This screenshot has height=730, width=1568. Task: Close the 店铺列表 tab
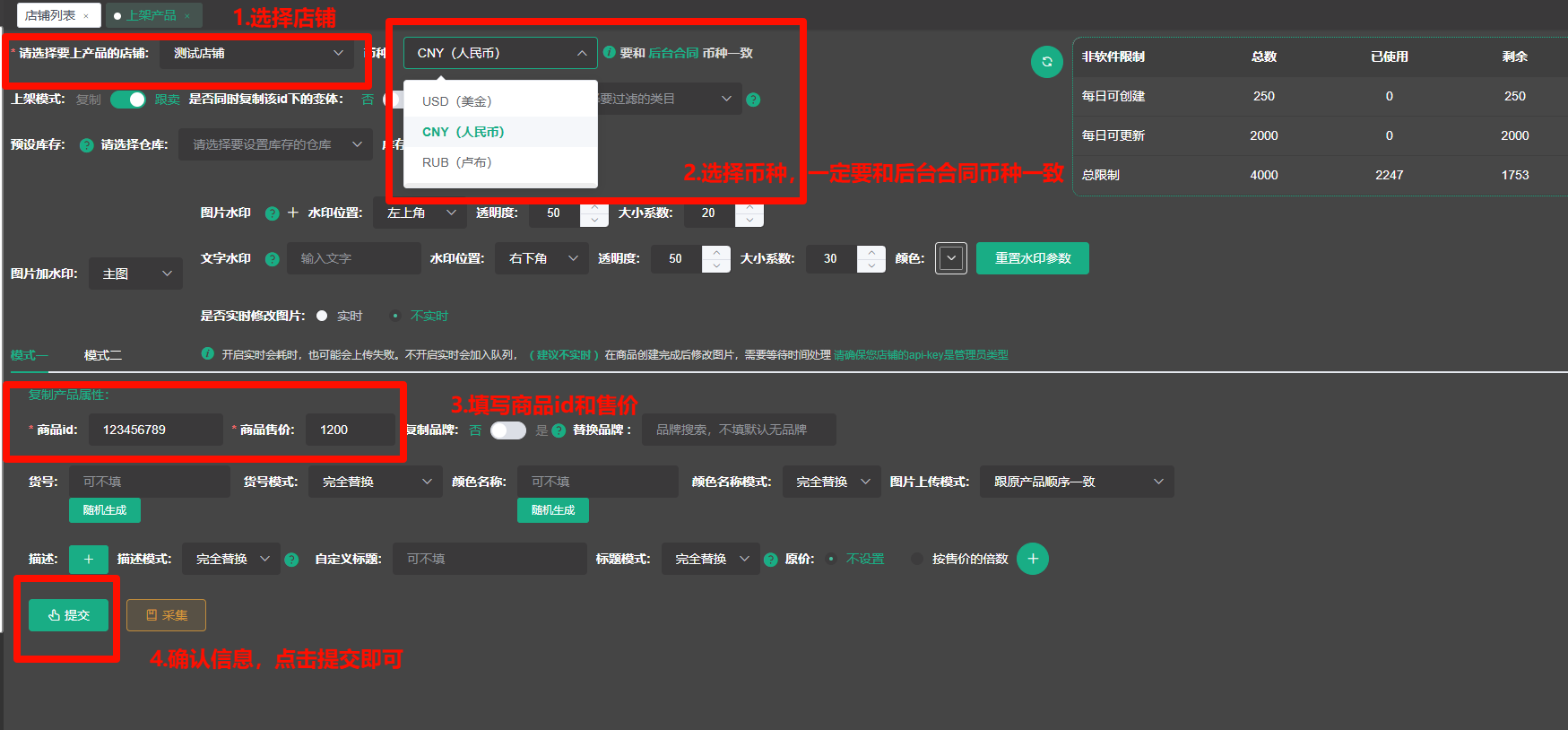click(86, 16)
